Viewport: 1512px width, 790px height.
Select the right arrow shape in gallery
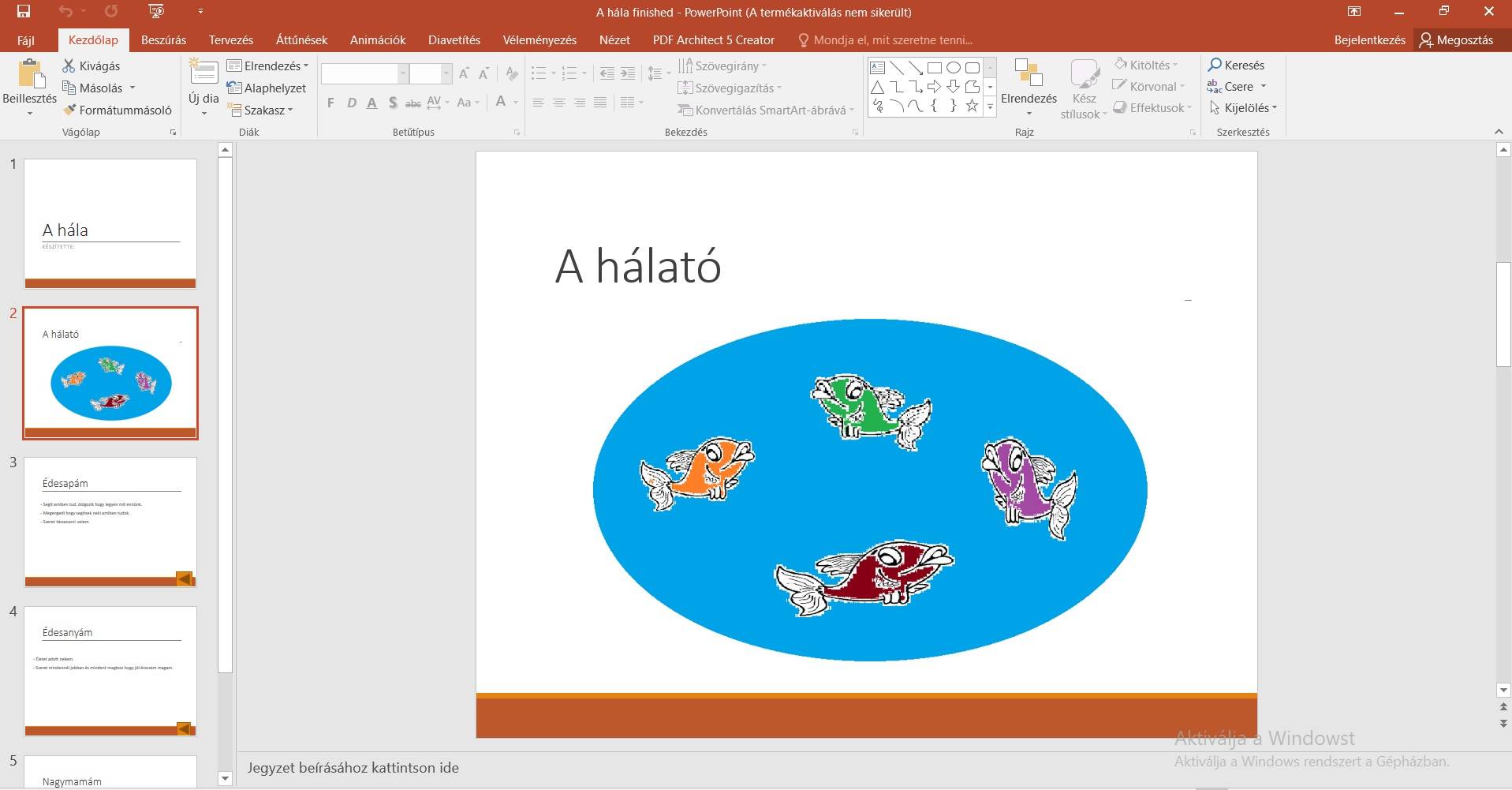tap(935, 87)
